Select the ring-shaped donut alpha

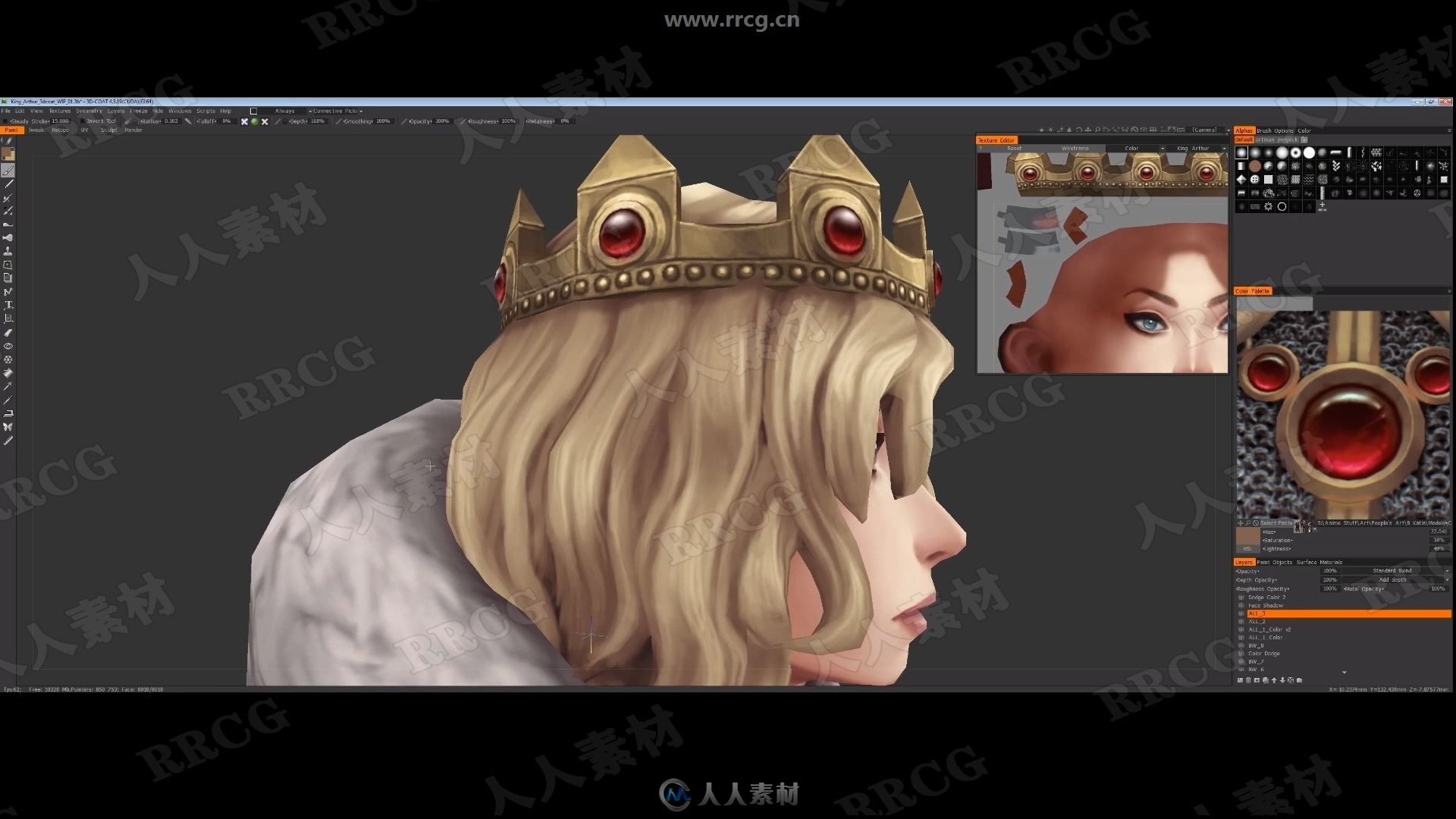point(1295,152)
